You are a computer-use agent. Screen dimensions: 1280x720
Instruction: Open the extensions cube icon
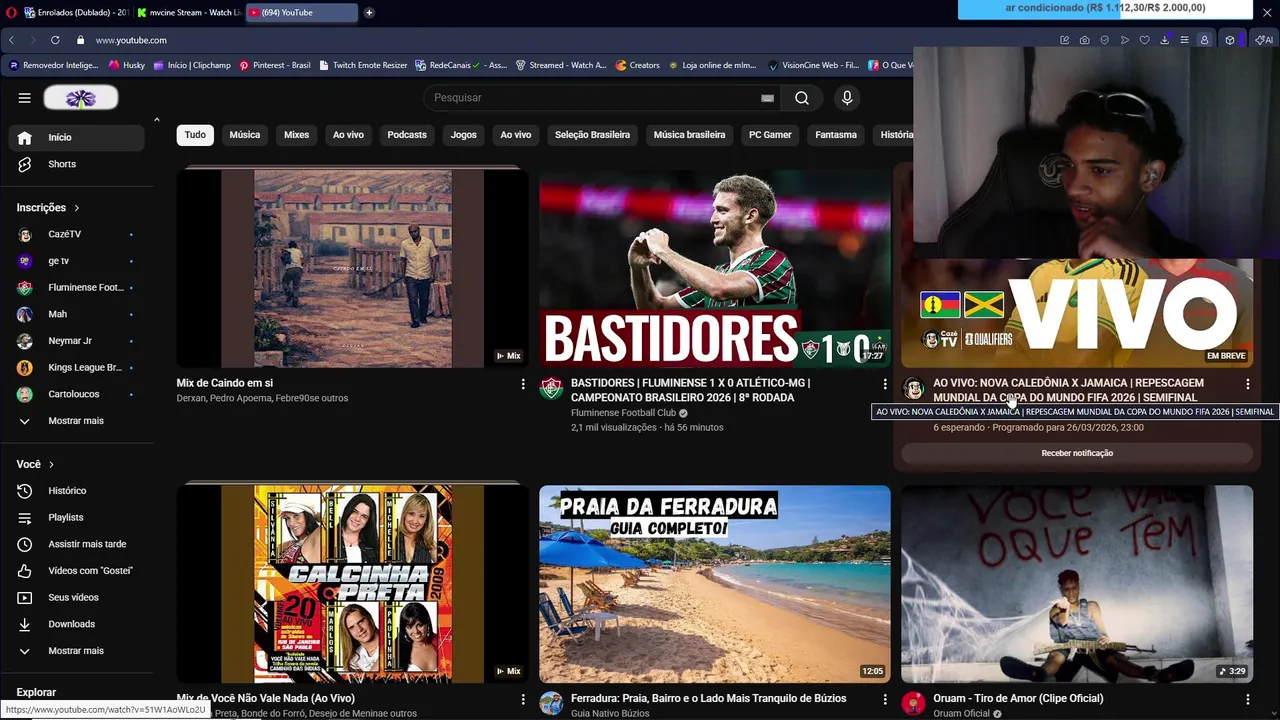[x=1230, y=40]
